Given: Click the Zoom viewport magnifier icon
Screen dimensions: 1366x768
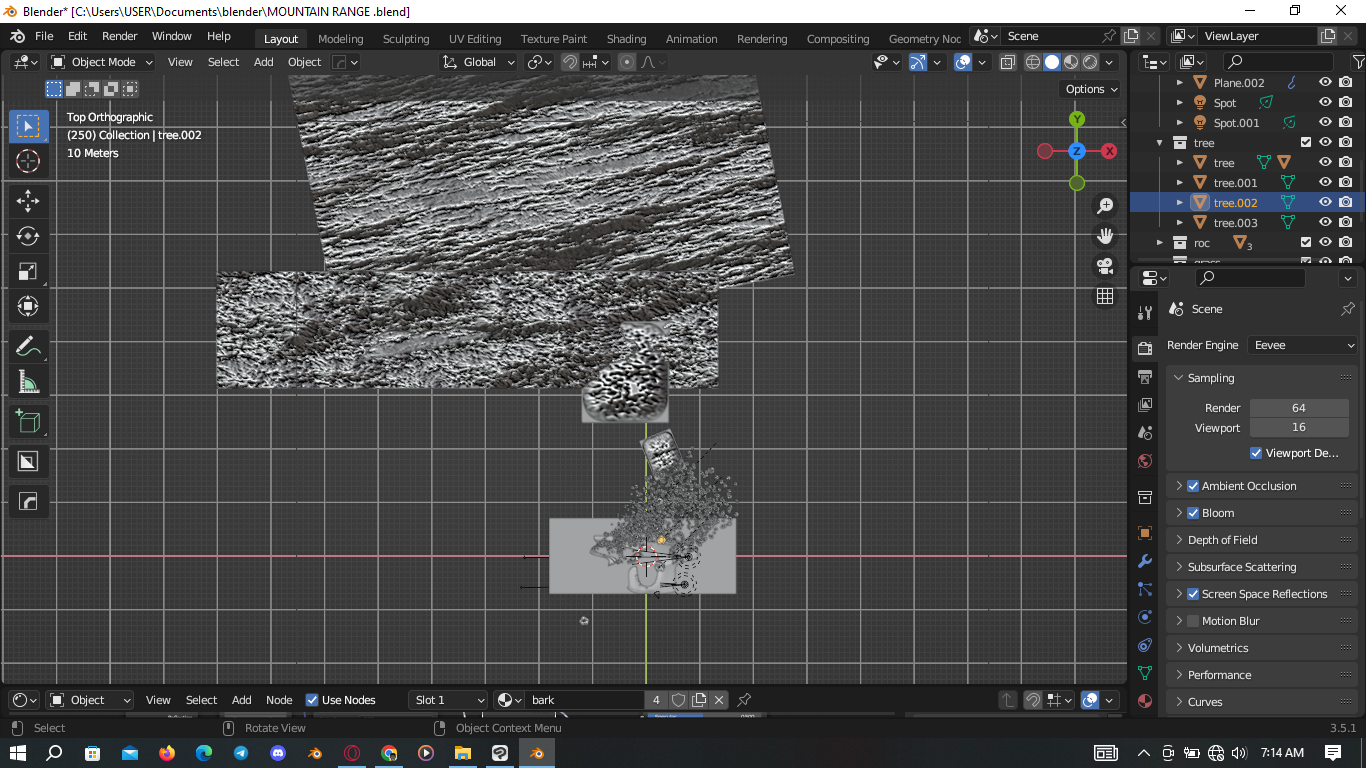Looking at the screenshot, I should (x=1105, y=206).
